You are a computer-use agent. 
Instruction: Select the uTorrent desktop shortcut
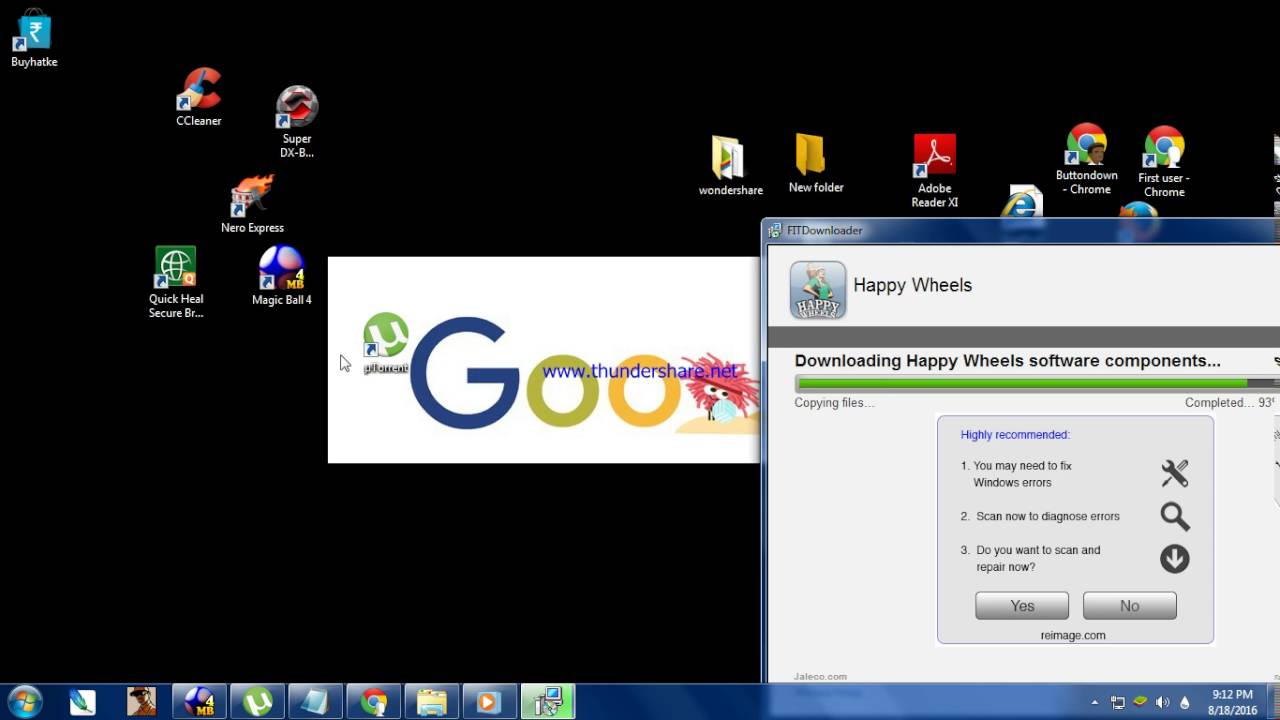(x=386, y=343)
